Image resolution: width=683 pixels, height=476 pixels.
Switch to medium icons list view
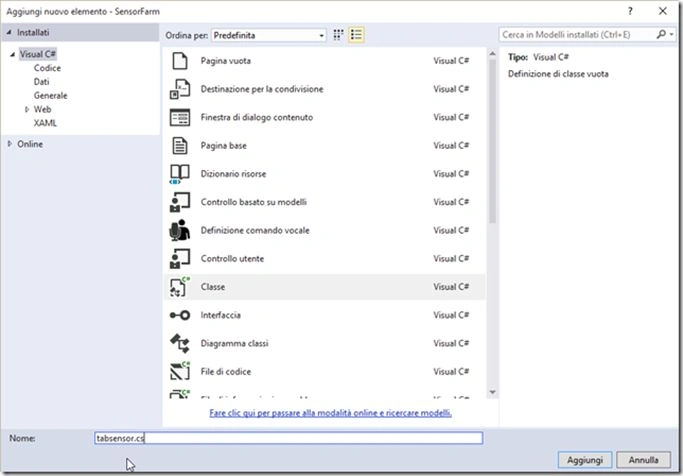click(x=356, y=35)
